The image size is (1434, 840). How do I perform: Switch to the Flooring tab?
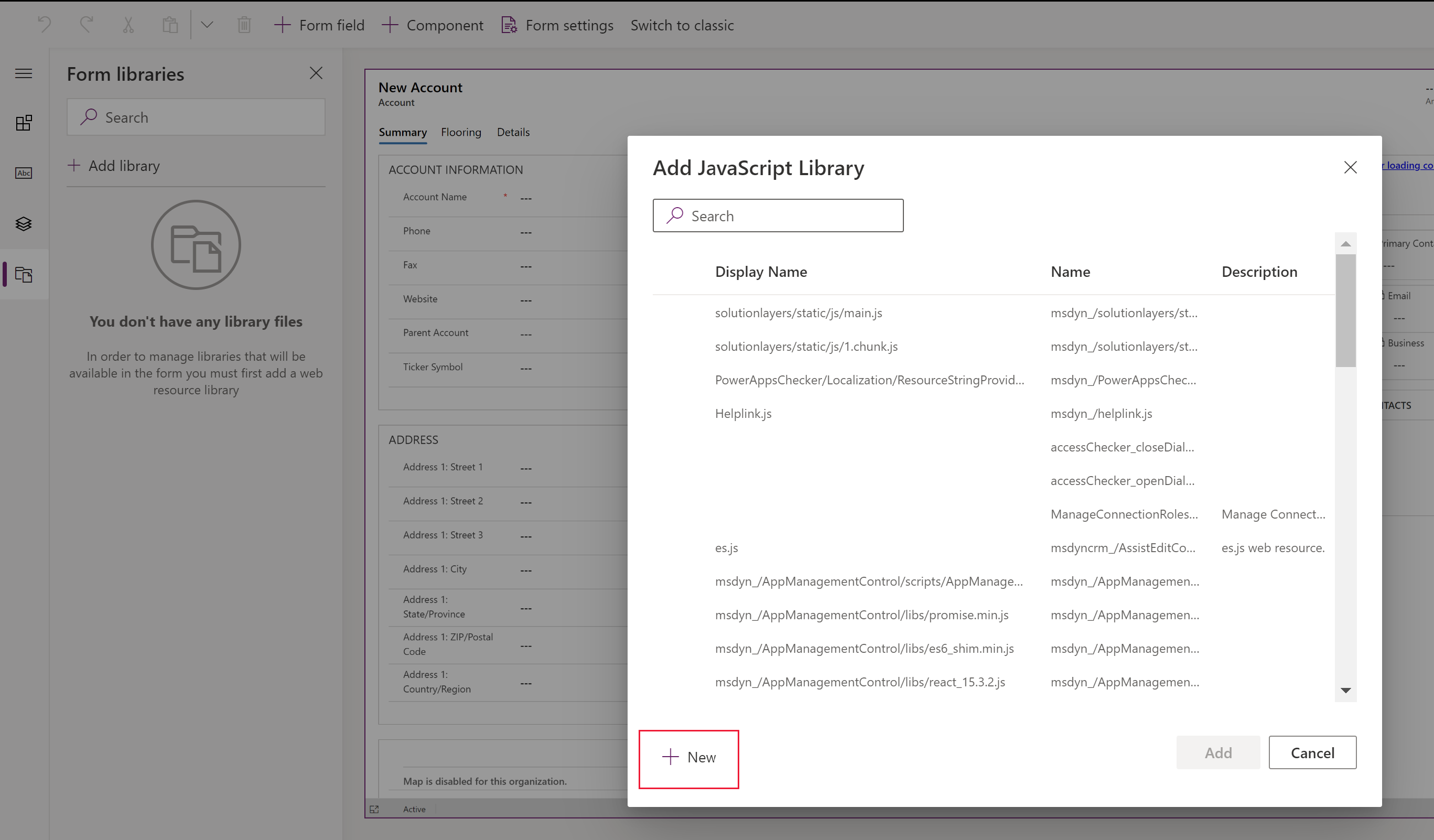click(x=461, y=131)
